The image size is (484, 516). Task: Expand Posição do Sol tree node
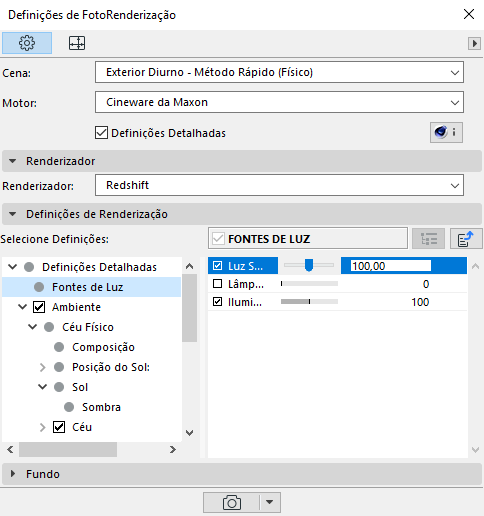coord(42,367)
